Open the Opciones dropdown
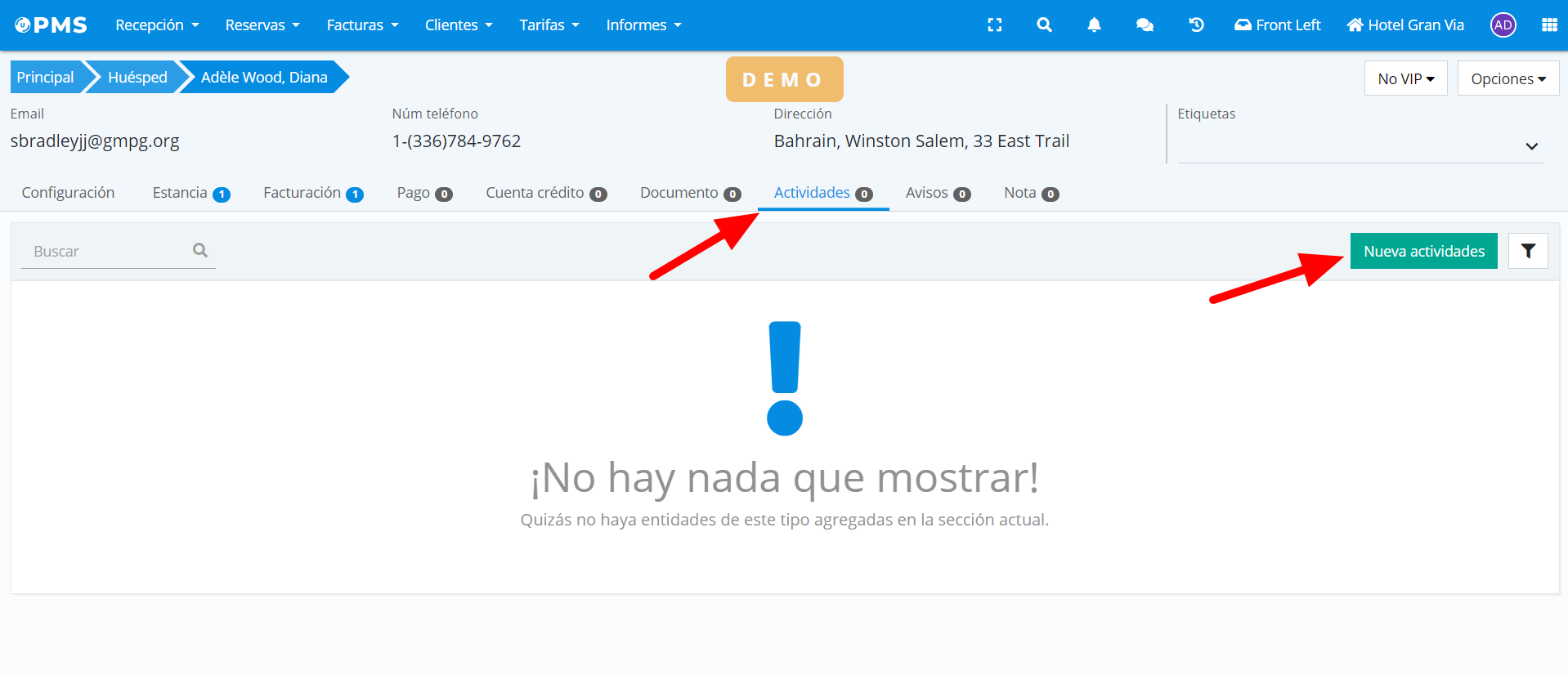Image resolution: width=1568 pixels, height=675 pixels. 1508,78
